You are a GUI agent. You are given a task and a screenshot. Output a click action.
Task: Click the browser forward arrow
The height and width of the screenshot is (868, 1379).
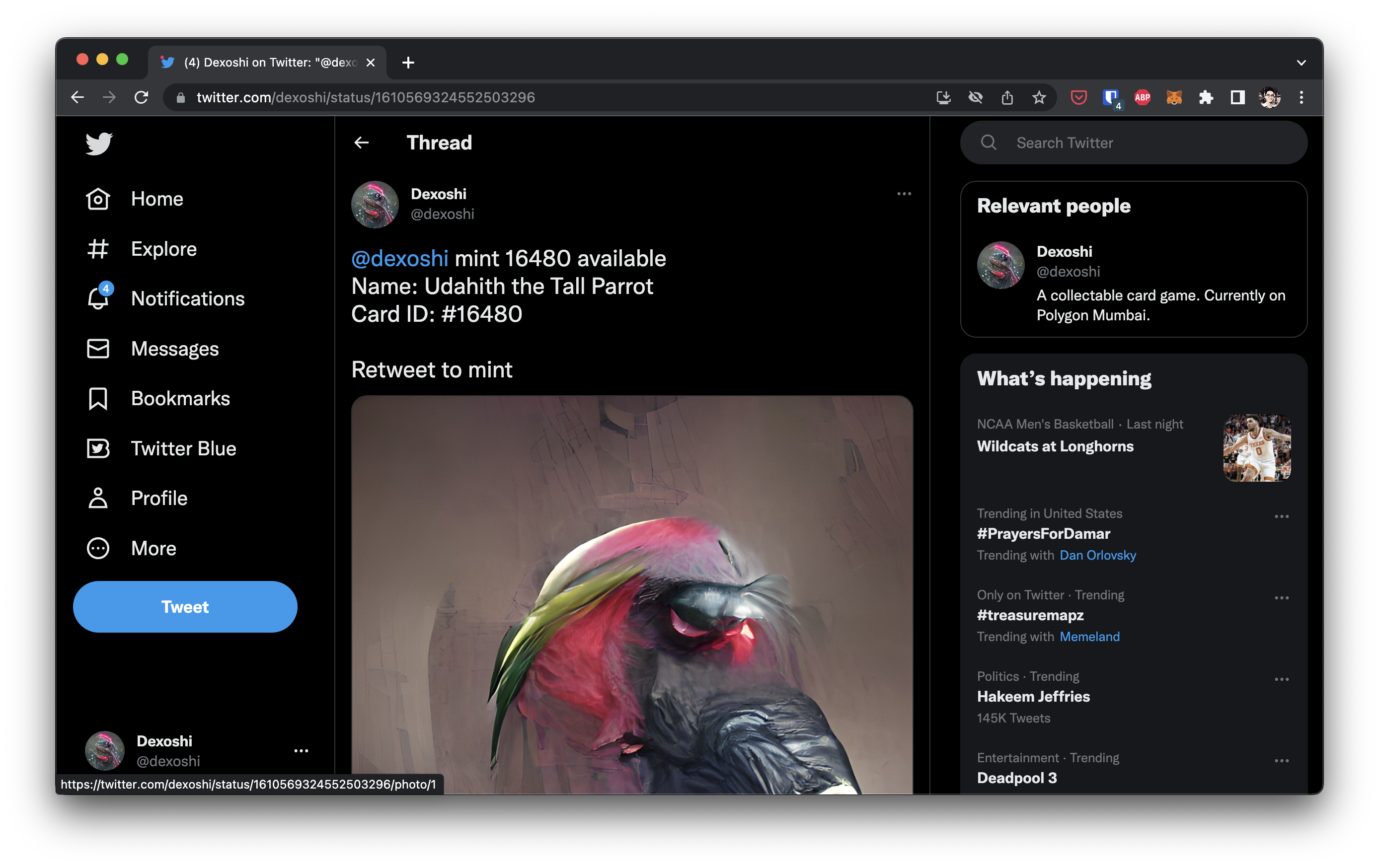[109, 97]
